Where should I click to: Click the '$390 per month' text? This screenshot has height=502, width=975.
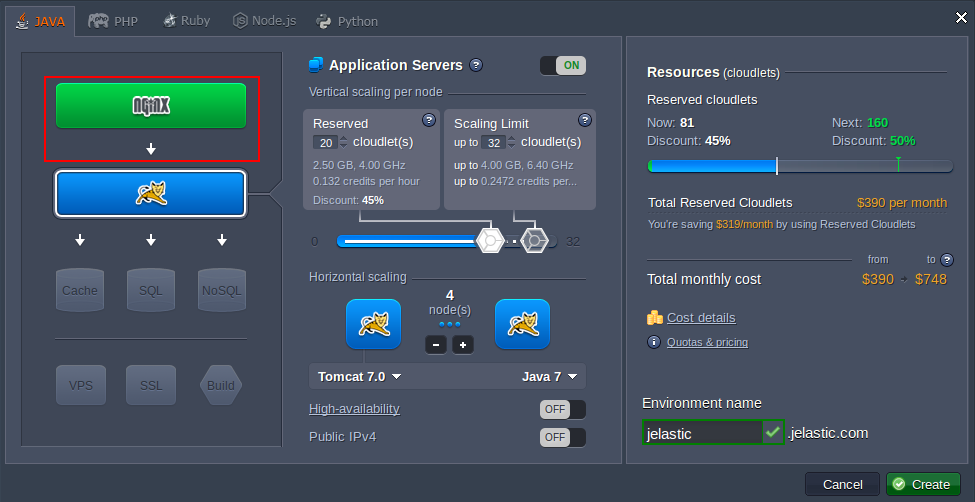pyautogui.click(x=902, y=203)
